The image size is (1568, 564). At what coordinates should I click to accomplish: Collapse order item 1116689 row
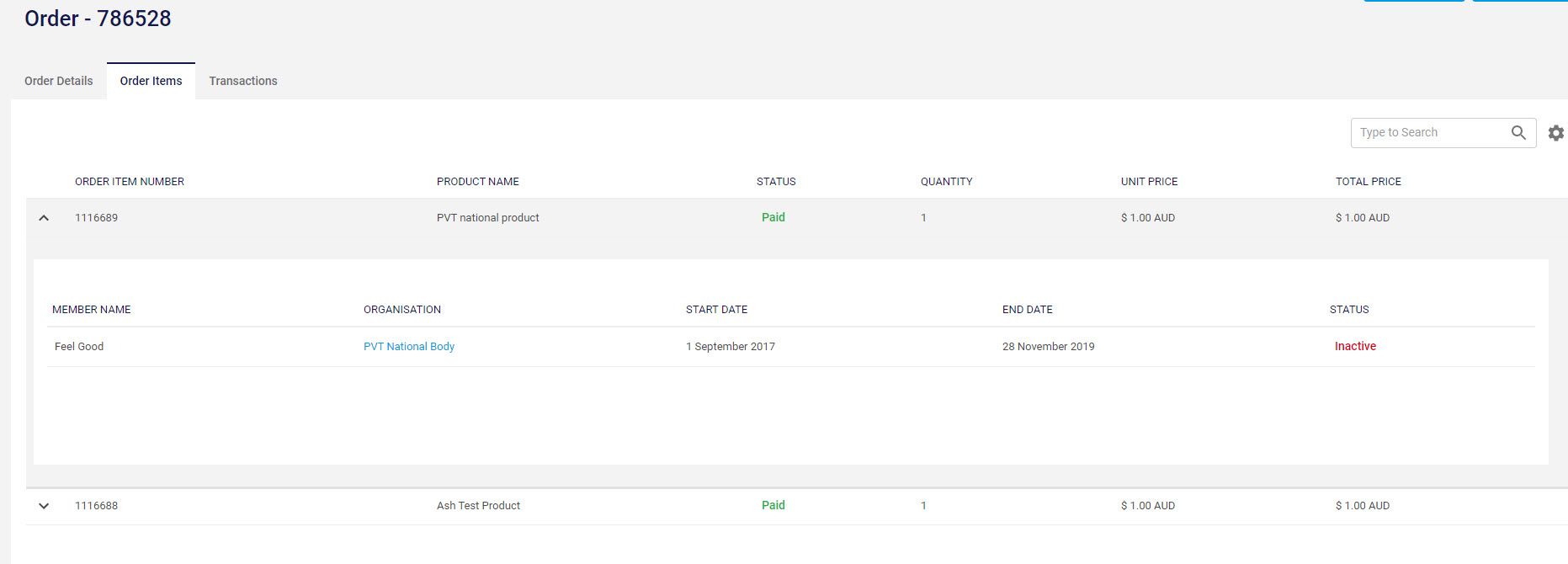[44, 218]
